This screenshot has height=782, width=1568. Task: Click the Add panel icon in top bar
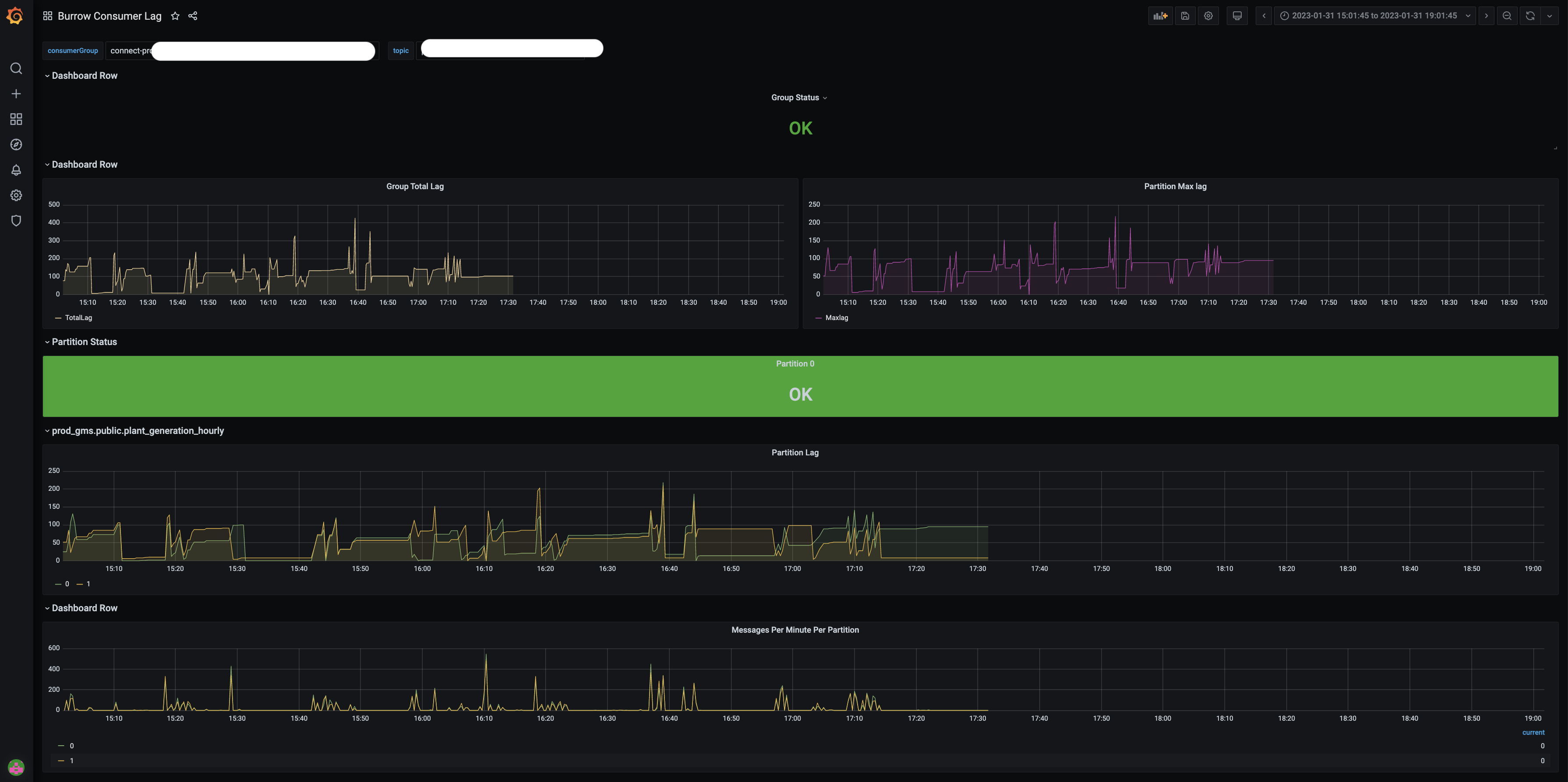(x=1160, y=16)
